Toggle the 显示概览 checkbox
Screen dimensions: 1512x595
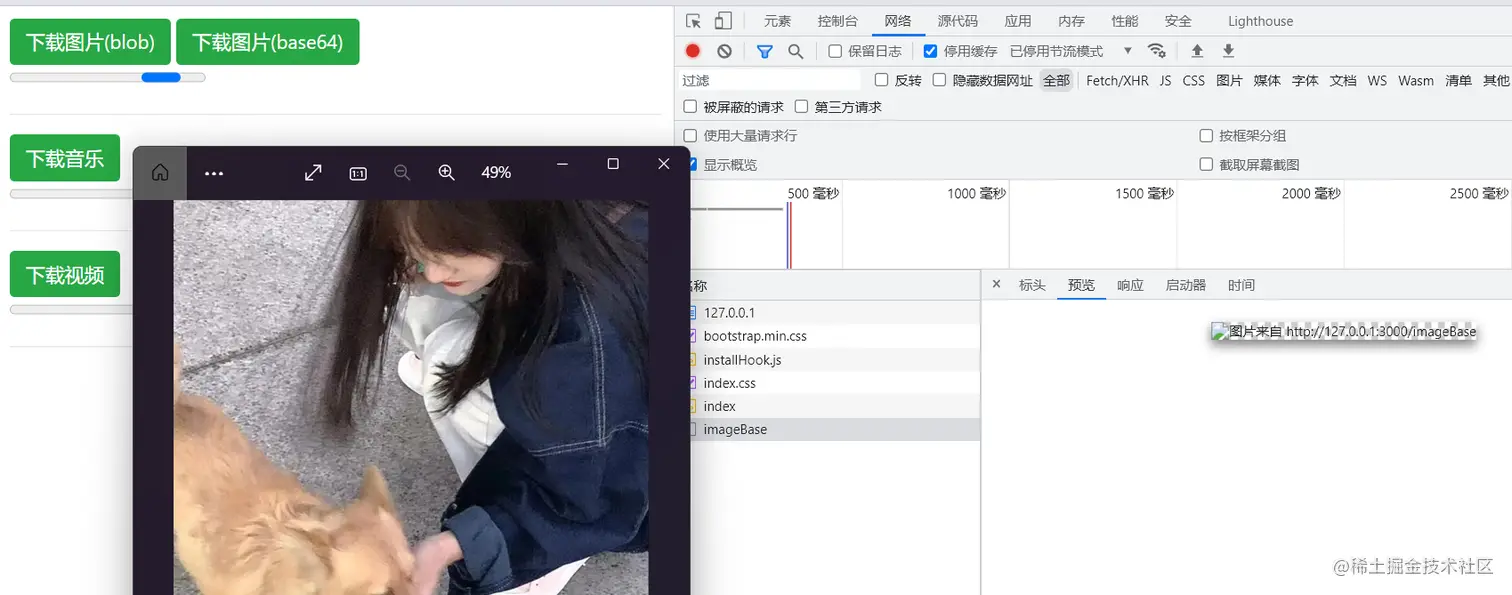(691, 164)
